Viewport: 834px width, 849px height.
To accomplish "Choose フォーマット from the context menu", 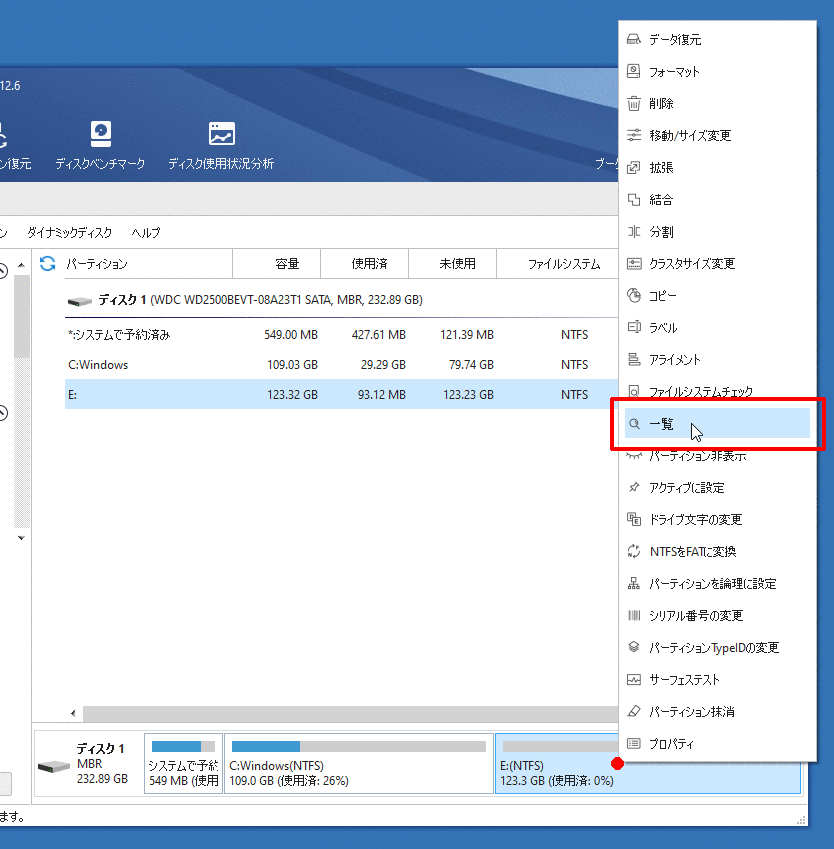I will (674, 72).
